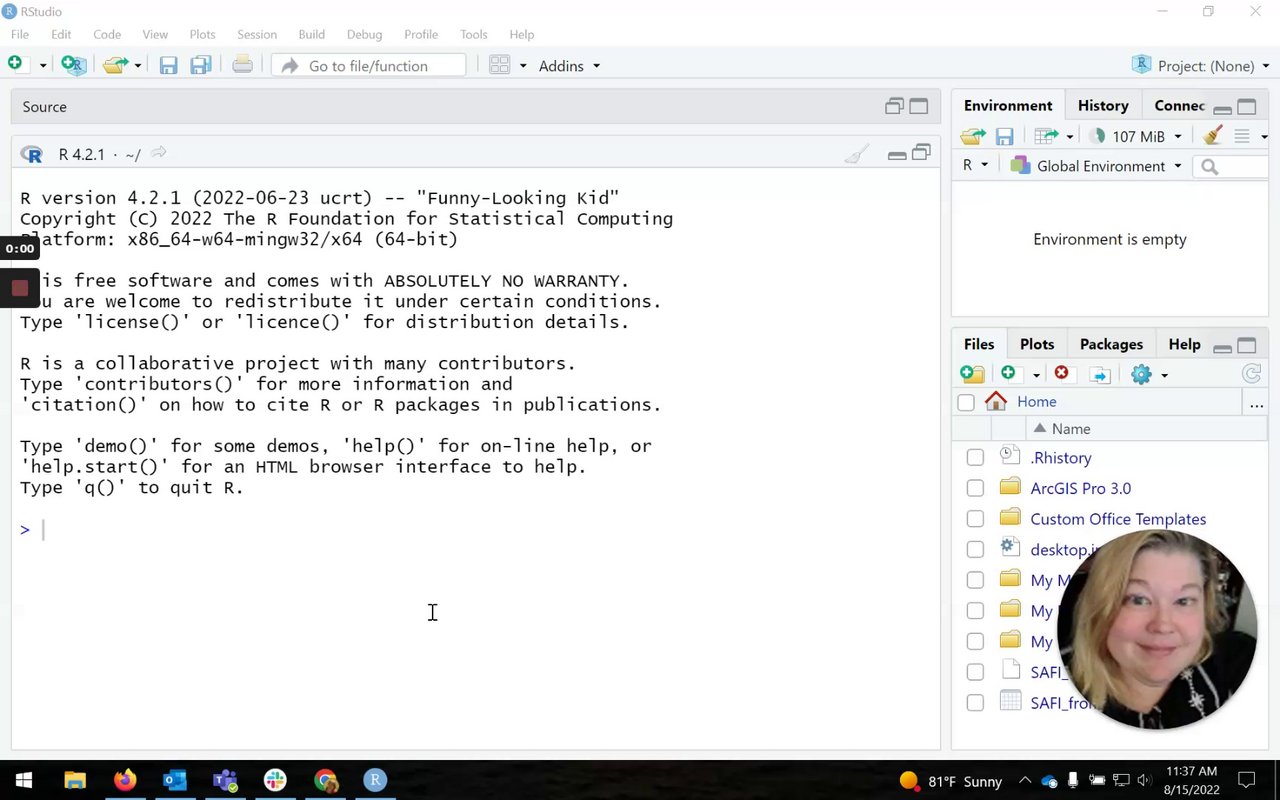The width and height of the screenshot is (1280, 800).
Task: Toggle the select all files checkbox
Action: 966,402
